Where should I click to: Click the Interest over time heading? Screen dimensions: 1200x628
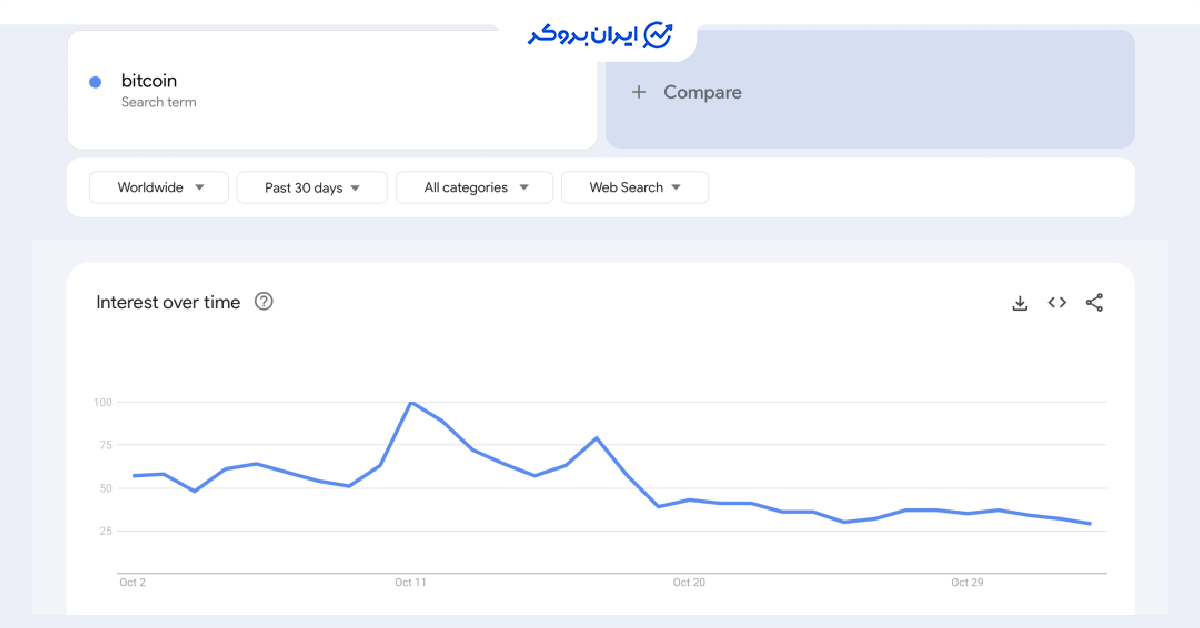[x=168, y=301]
